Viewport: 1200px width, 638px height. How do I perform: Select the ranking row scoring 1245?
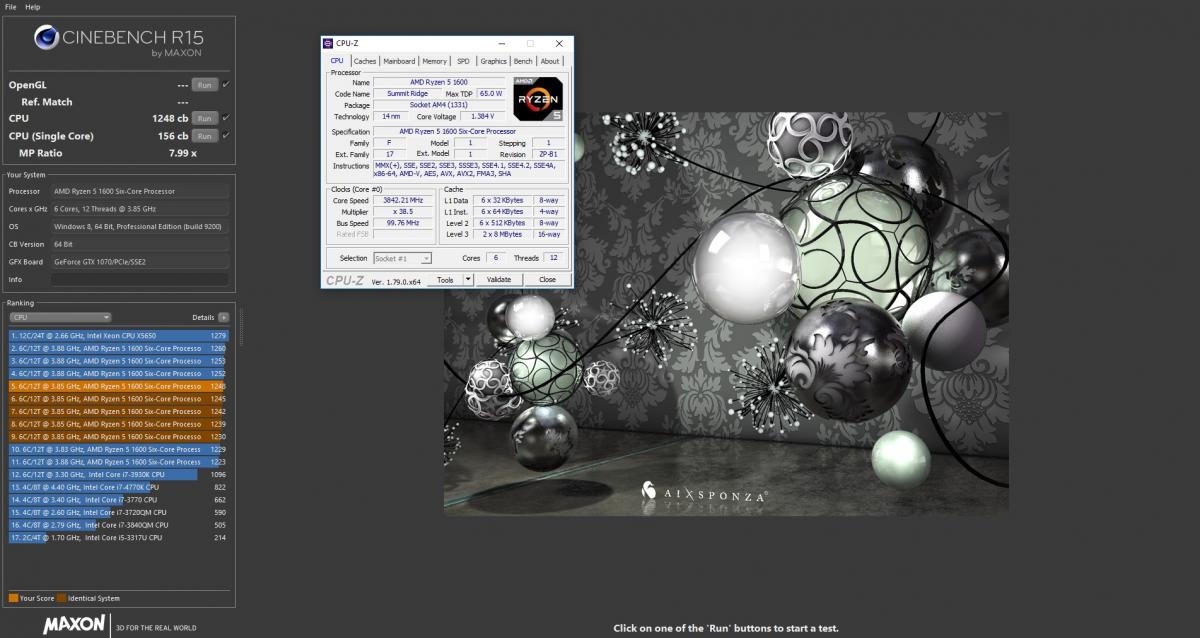coord(119,398)
